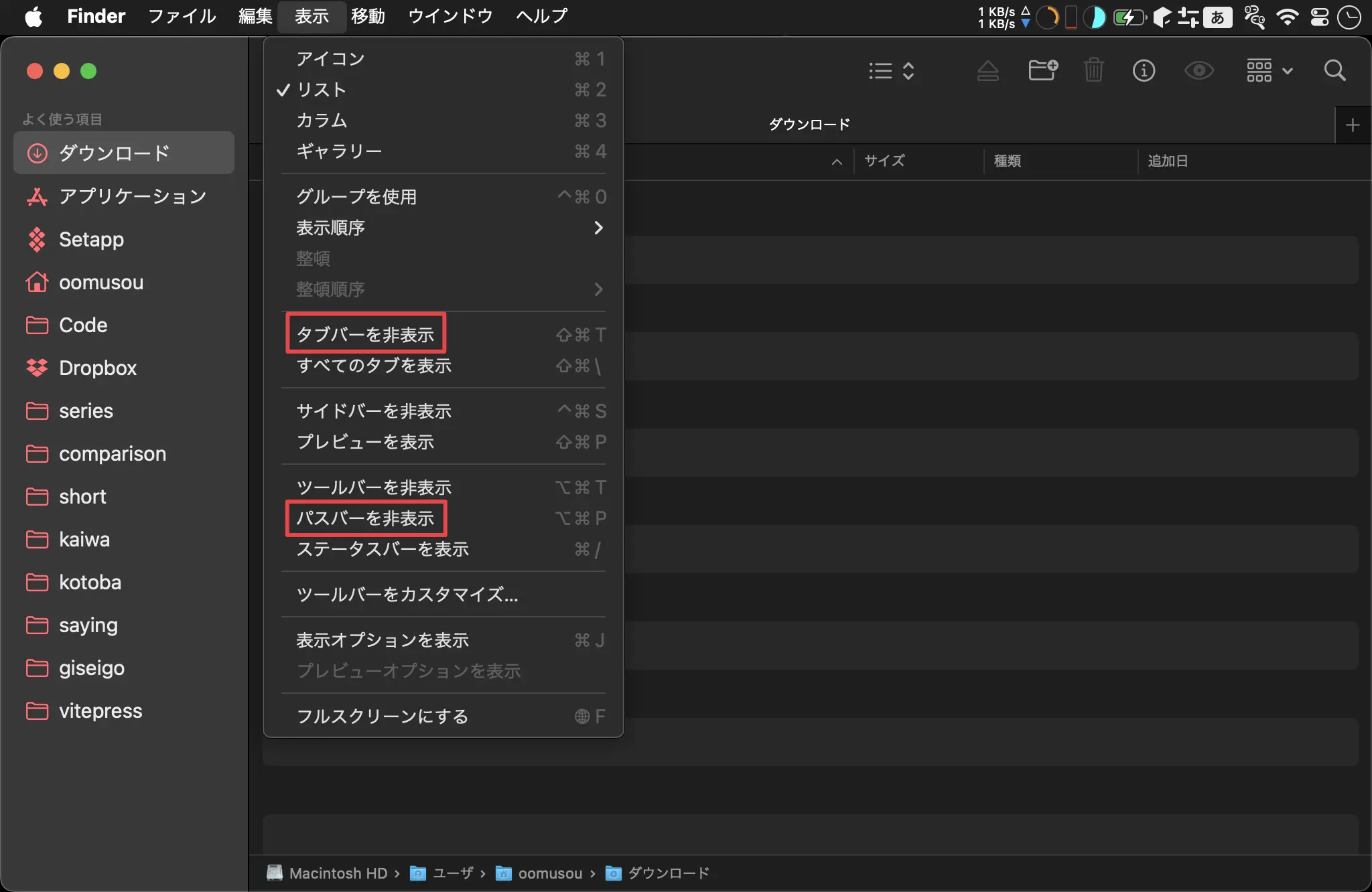The width and height of the screenshot is (1372, 892).
Task: Open the ウインドウ menu
Action: coord(450,16)
